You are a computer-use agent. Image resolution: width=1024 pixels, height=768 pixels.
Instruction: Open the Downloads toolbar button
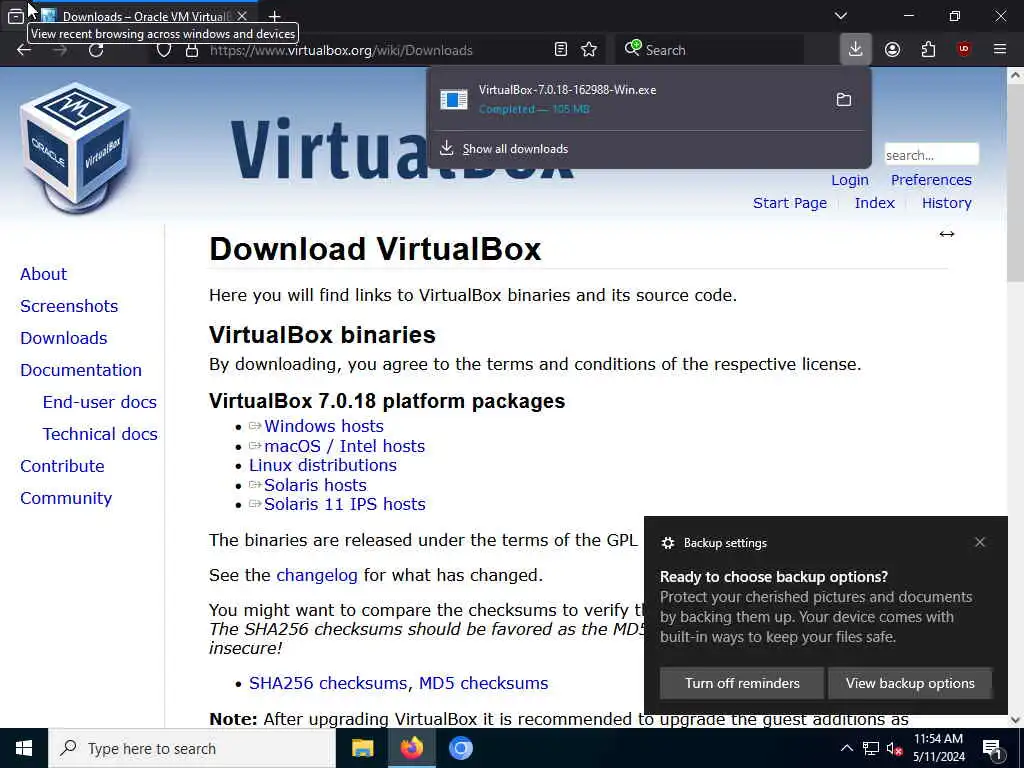pyautogui.click(x=856, y=49)
